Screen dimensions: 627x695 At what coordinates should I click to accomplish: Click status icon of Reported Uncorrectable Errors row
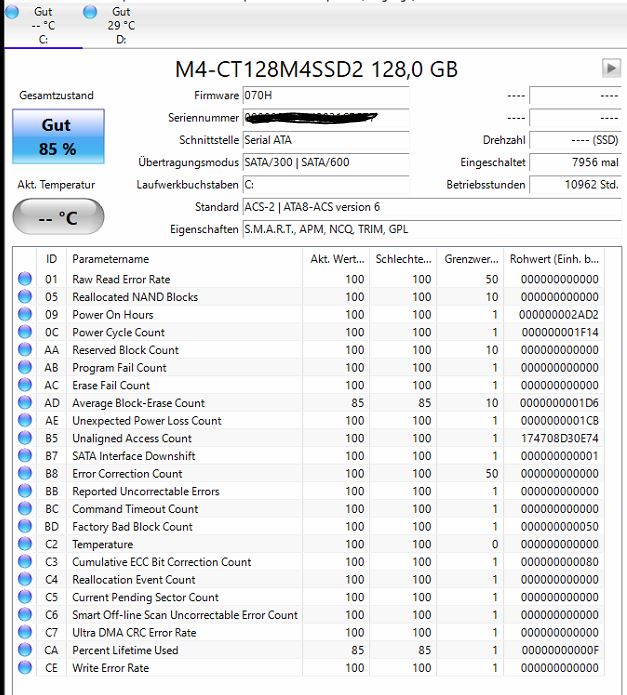pyautogui.click(x=25, y=491)
